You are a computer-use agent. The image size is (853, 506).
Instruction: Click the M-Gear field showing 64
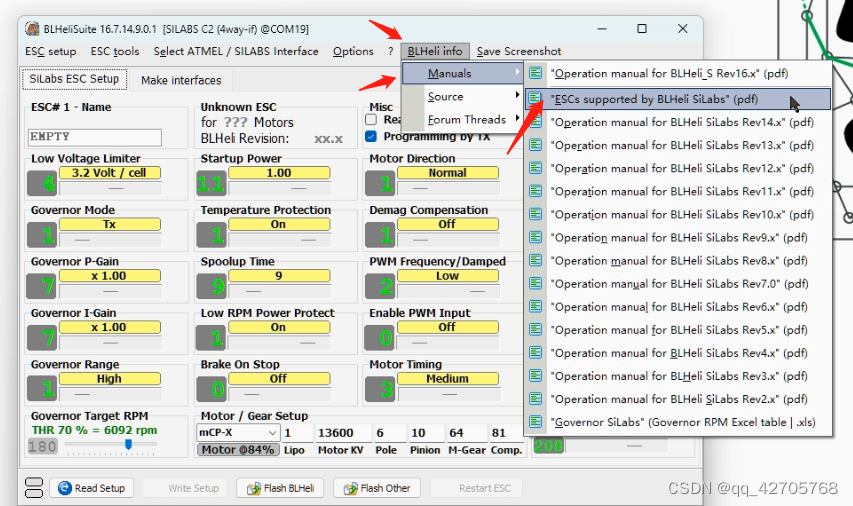tap(466, 433)
